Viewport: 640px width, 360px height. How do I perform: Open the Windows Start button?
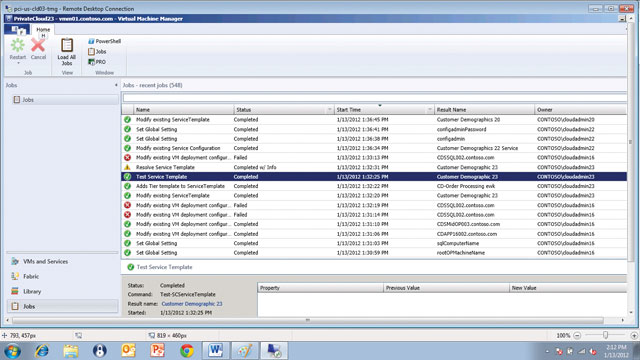12,351
